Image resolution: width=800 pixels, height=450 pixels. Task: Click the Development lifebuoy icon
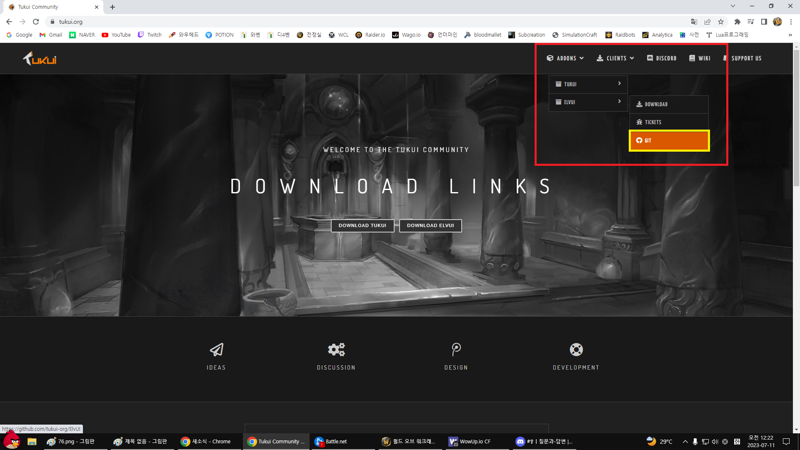click(x=576, y=349)
